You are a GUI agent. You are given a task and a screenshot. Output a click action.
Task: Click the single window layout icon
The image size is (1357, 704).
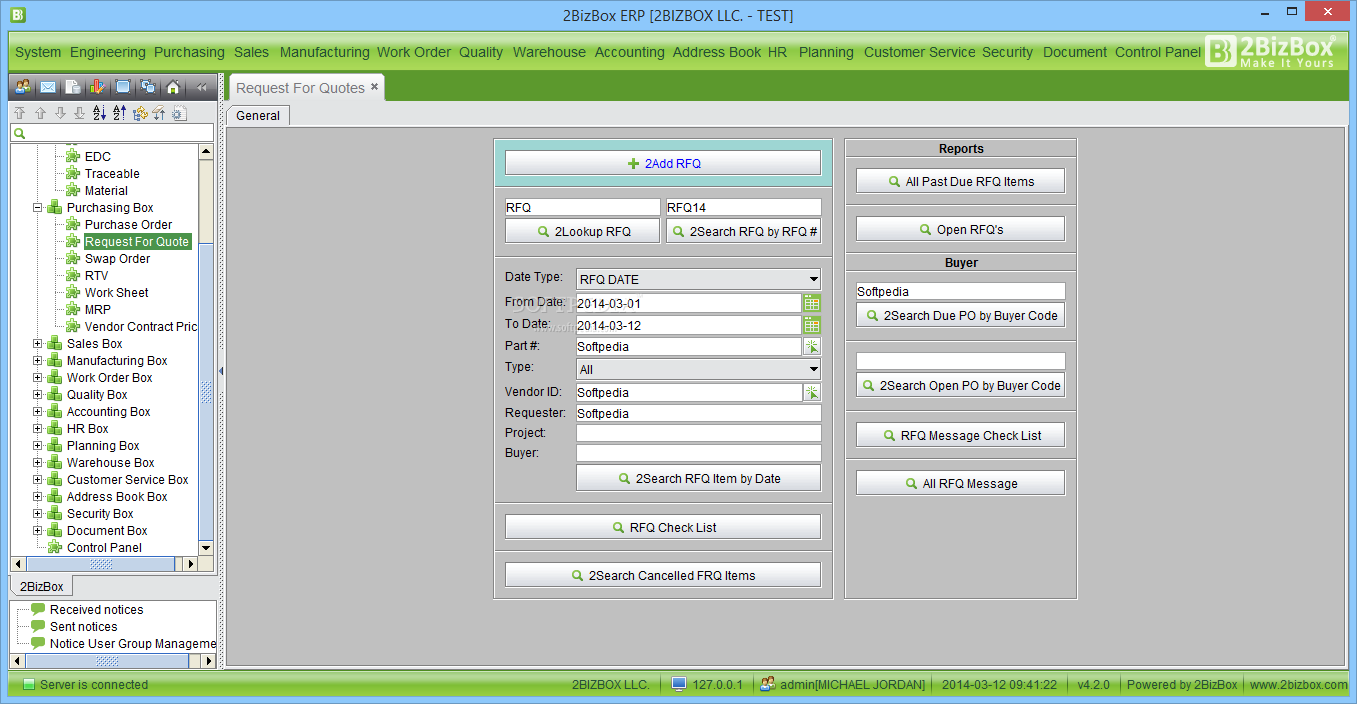coord(123,87)
